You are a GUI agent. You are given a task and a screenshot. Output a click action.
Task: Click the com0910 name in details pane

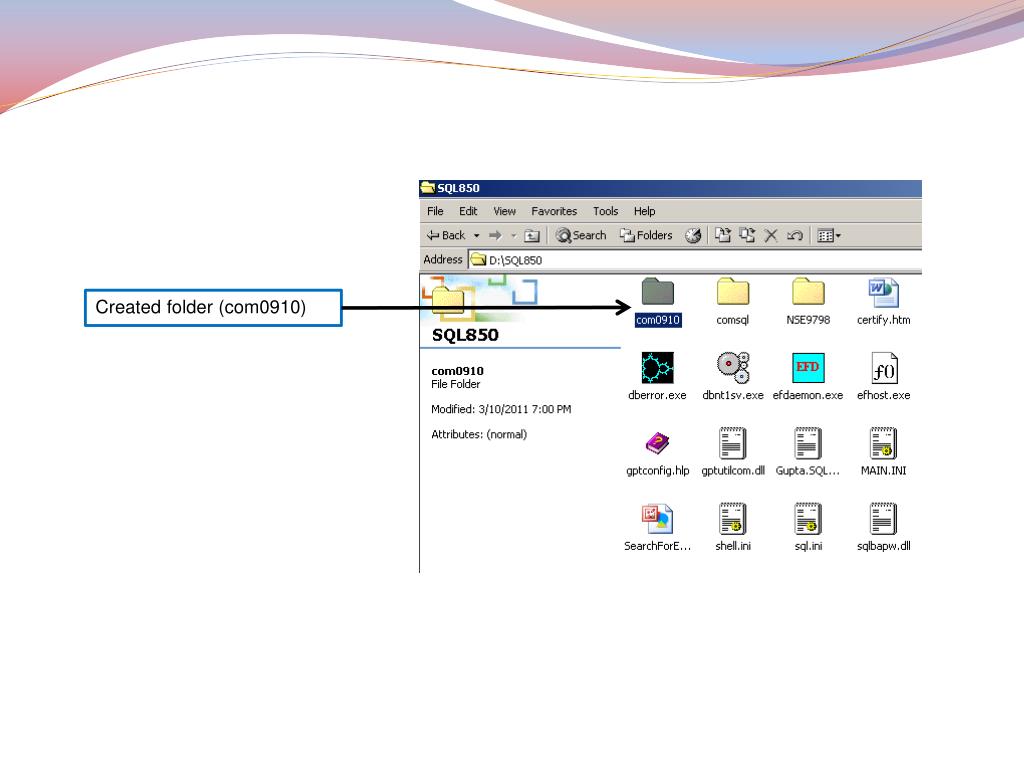(457, 371)
